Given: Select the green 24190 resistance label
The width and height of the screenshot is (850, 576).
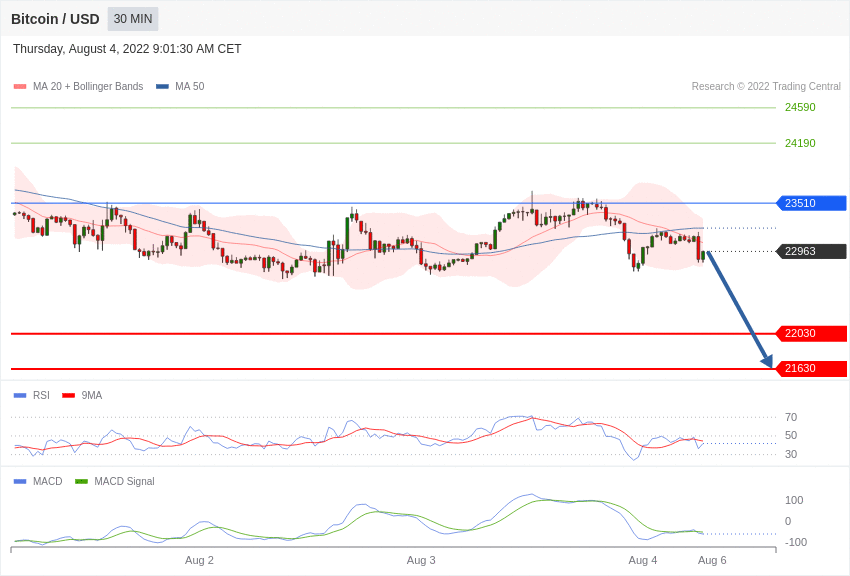Looking at the screenshot, I should tap(800, 143).
